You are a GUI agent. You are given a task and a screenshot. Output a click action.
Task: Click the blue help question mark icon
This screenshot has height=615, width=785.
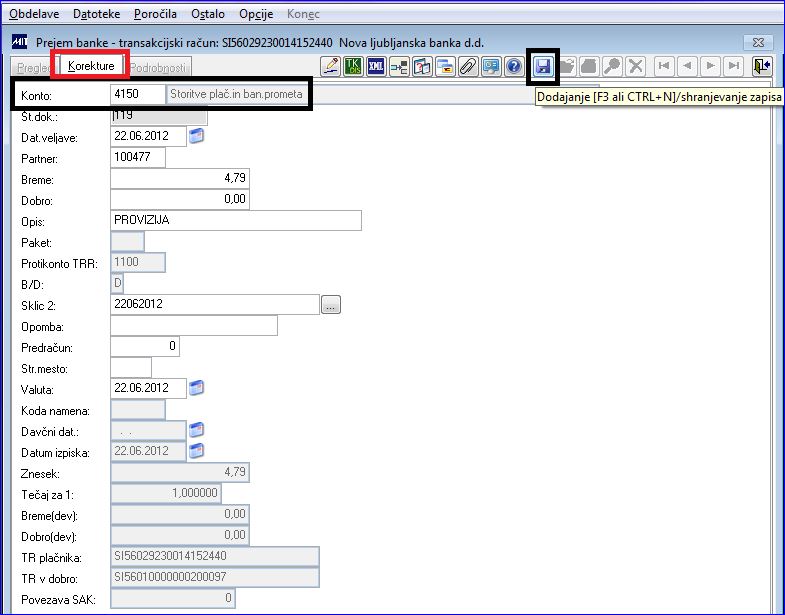pos(514,67)
